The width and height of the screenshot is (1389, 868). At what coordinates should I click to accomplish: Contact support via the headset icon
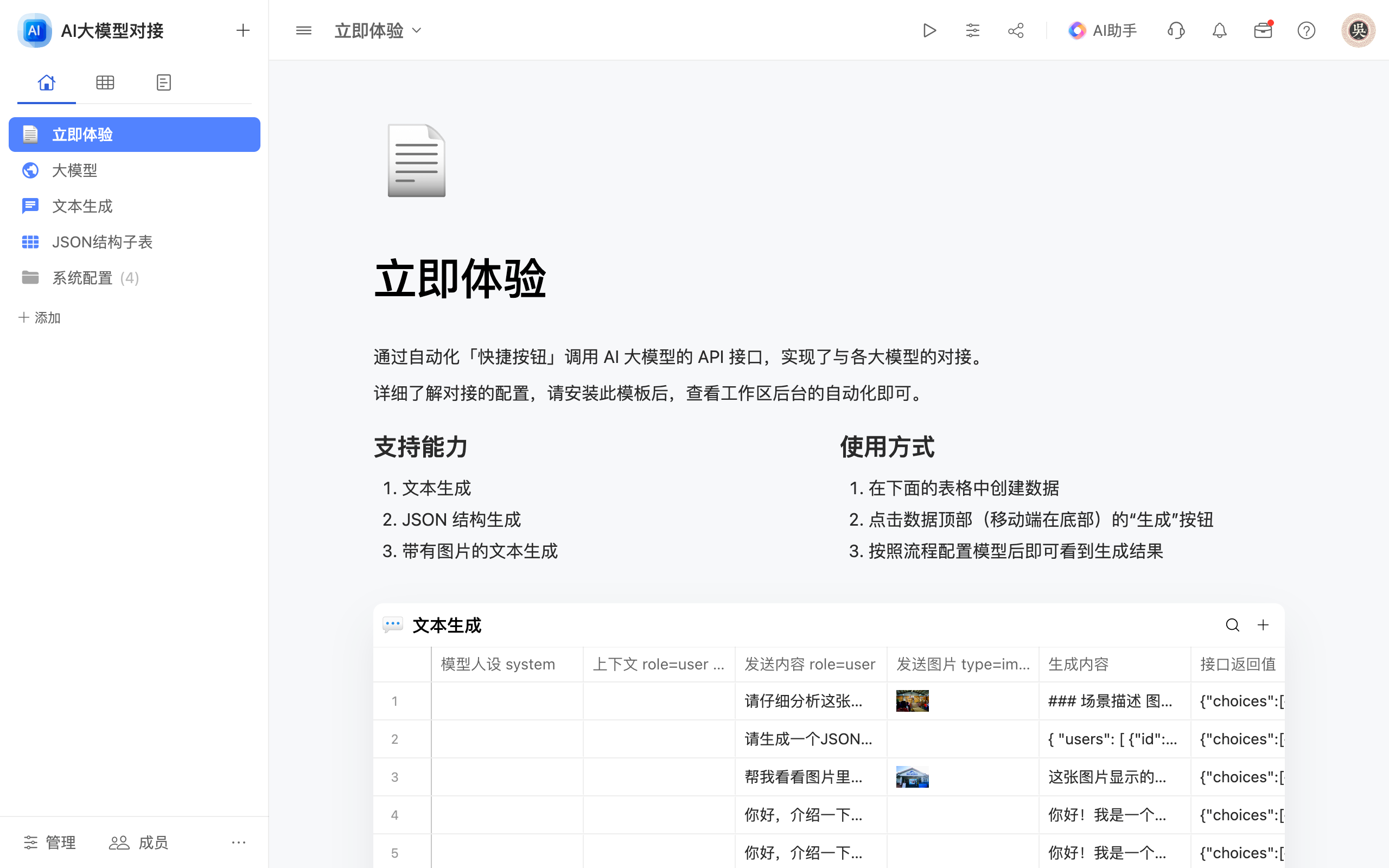pyautogui.click(x=1175, y=30)
